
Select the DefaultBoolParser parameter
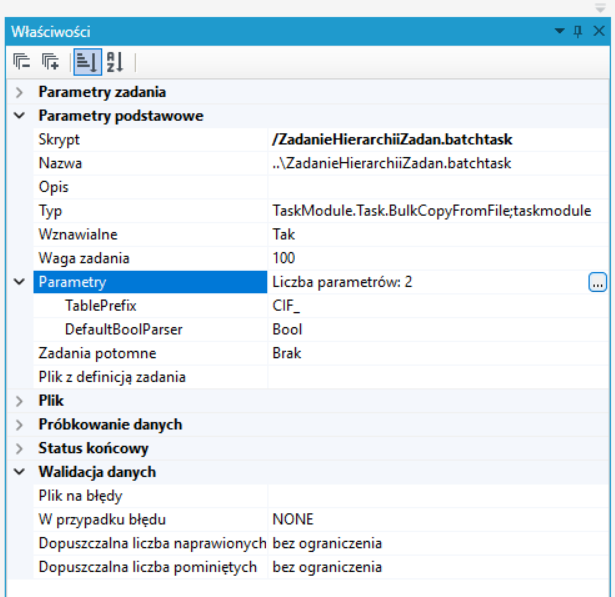(x=124, y=329)
